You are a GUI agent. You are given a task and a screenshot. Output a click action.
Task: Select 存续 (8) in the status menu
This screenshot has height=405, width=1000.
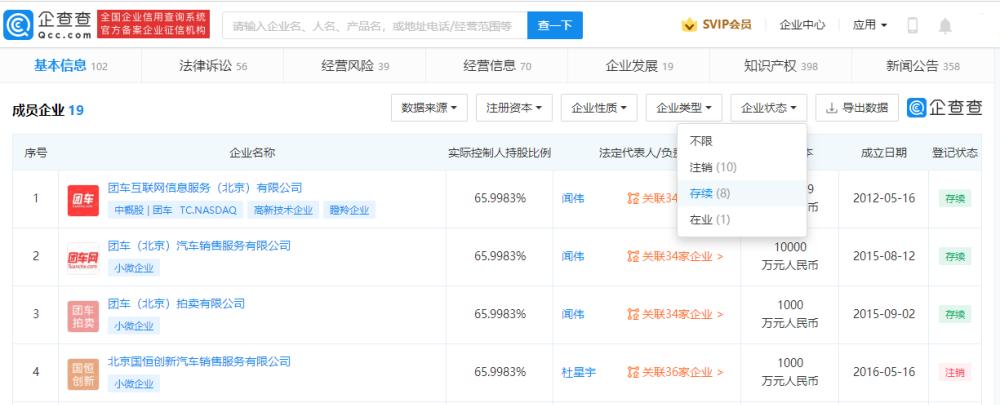point(742,193)
